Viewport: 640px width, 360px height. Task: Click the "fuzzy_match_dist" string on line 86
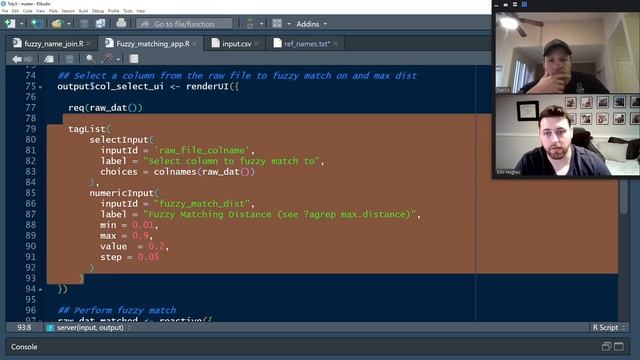click(x=202, y=203)
